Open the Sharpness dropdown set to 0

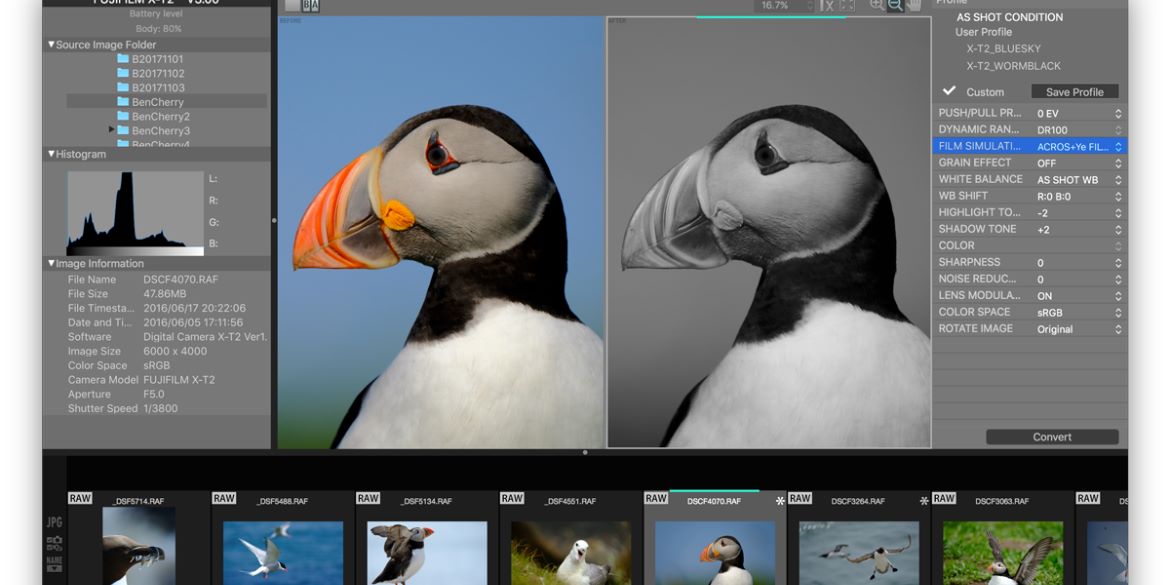coord(1079,263)
